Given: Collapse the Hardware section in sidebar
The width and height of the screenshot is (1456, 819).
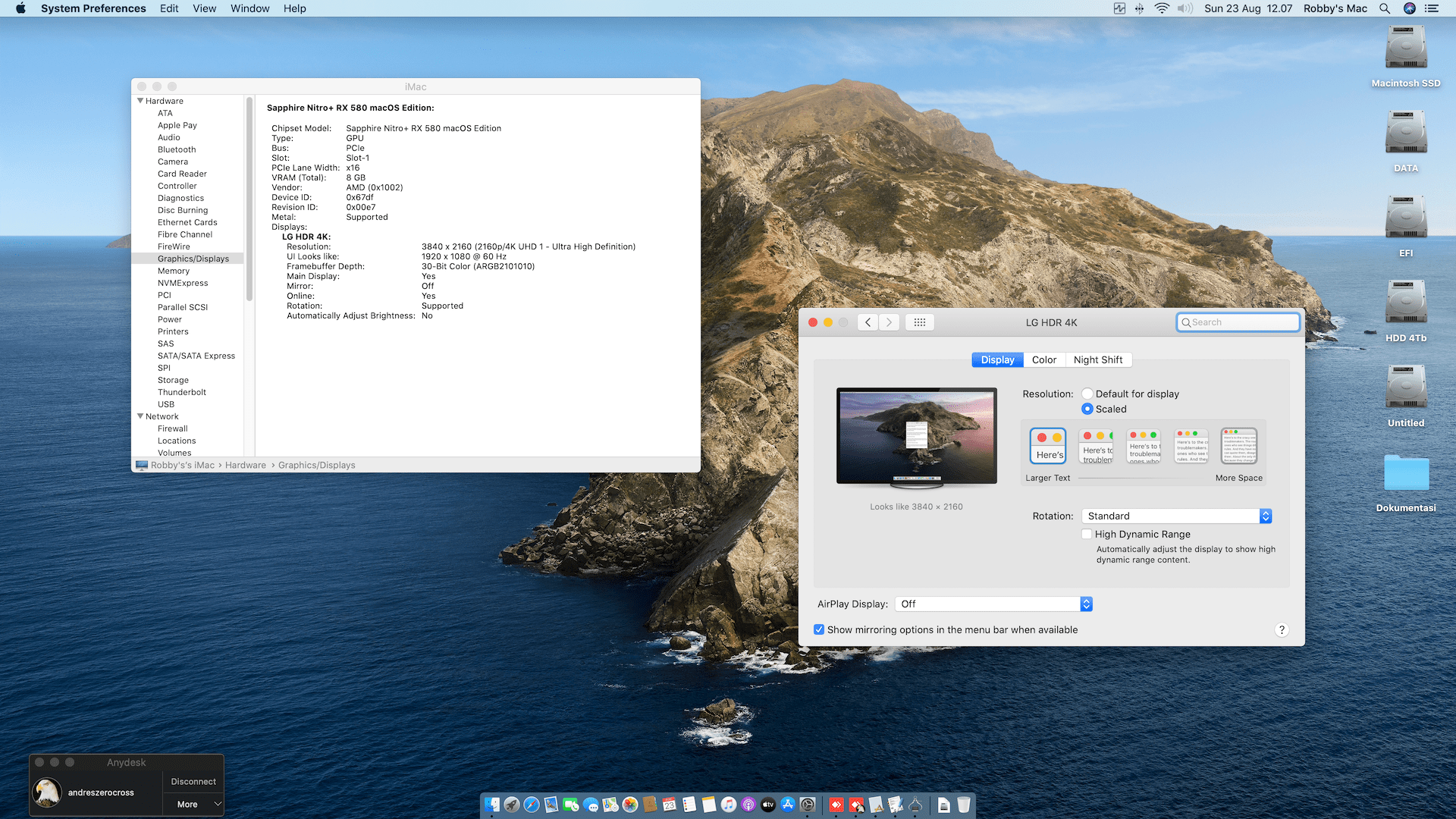Looking at the screenshot, I should (140, 101).
